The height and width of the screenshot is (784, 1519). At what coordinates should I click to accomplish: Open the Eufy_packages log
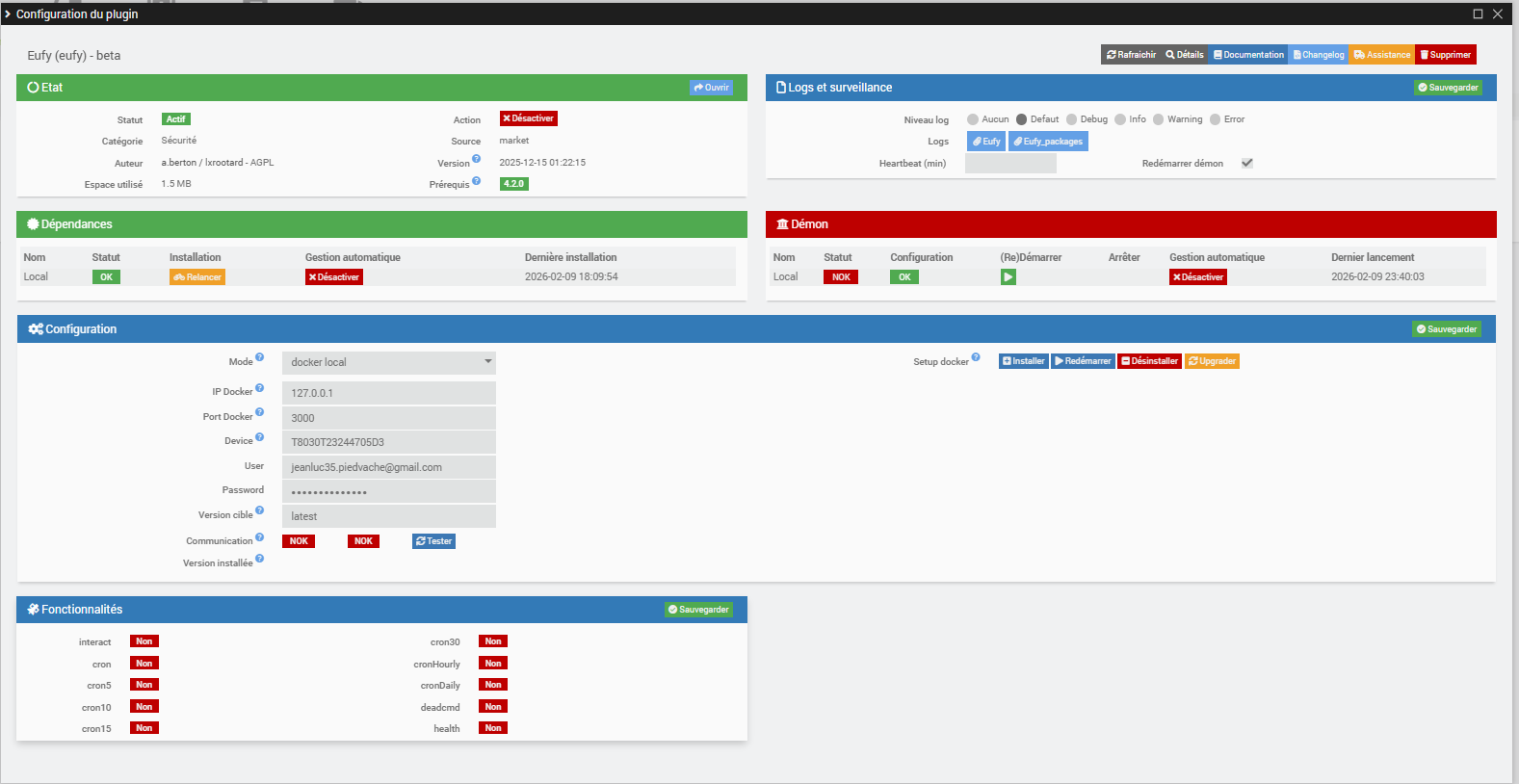point(1048,142)
